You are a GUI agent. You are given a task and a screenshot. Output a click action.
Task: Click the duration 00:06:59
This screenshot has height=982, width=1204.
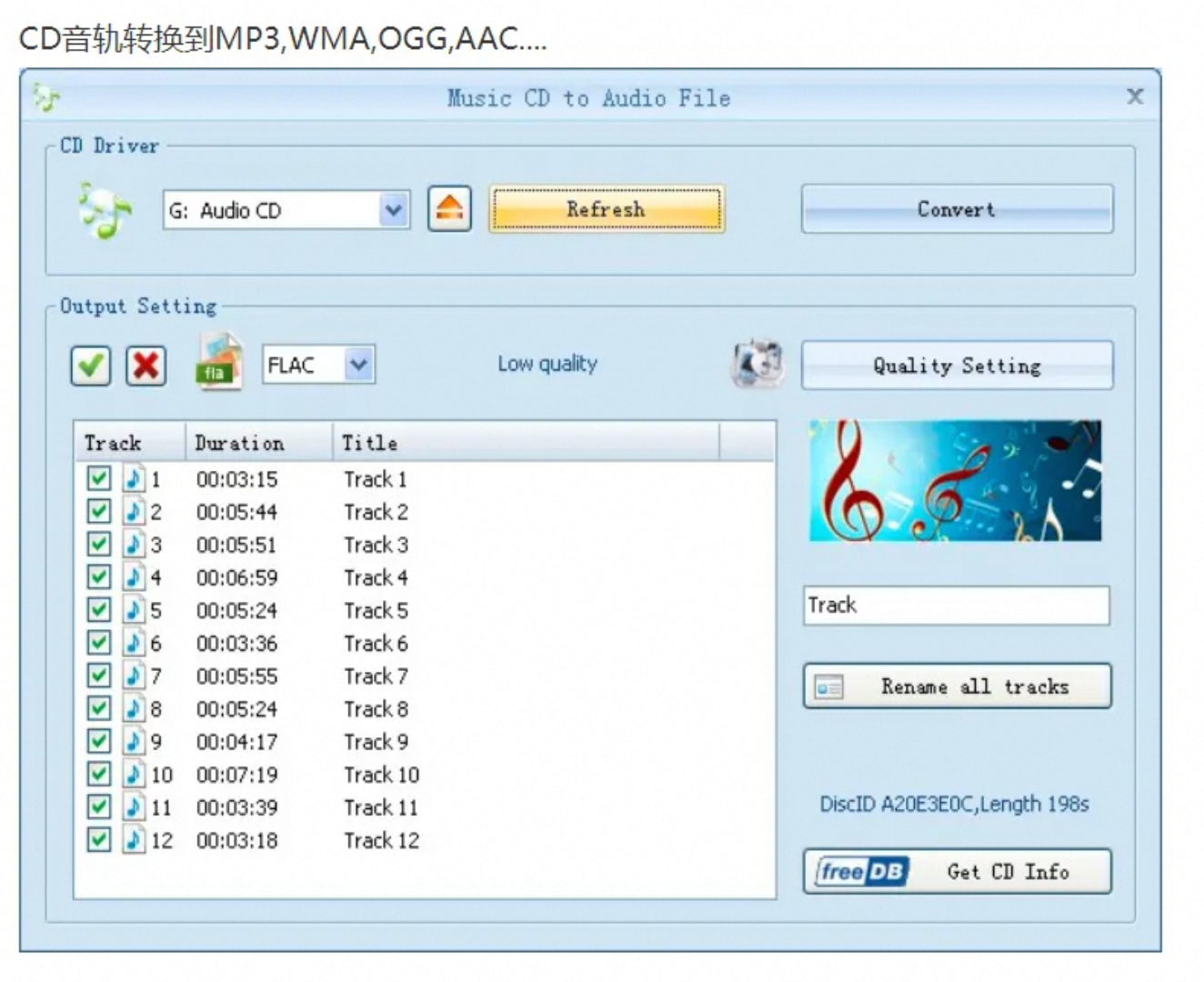coord(237,577)
